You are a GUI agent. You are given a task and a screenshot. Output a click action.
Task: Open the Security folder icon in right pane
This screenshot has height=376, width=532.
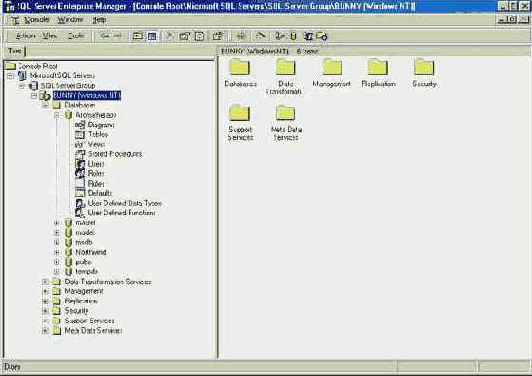pos(424,67)
